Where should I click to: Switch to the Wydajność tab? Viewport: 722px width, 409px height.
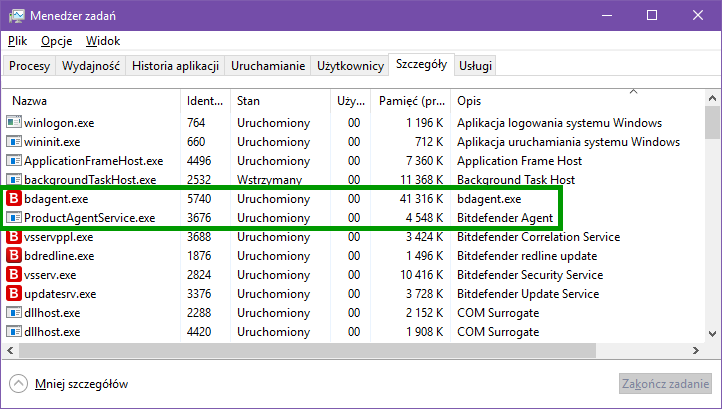91,66
